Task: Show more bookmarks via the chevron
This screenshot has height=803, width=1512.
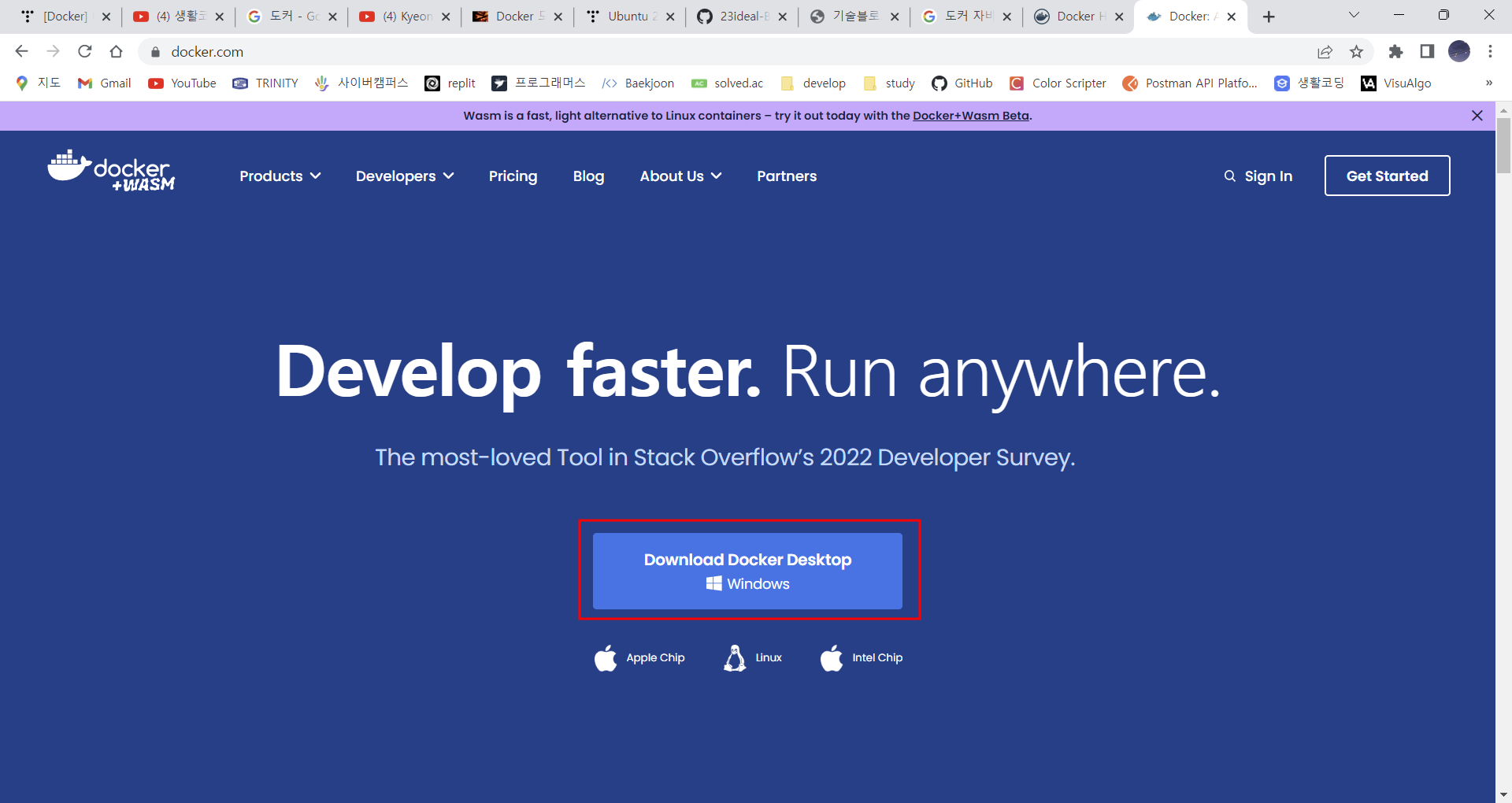Action: (1488, 83)
